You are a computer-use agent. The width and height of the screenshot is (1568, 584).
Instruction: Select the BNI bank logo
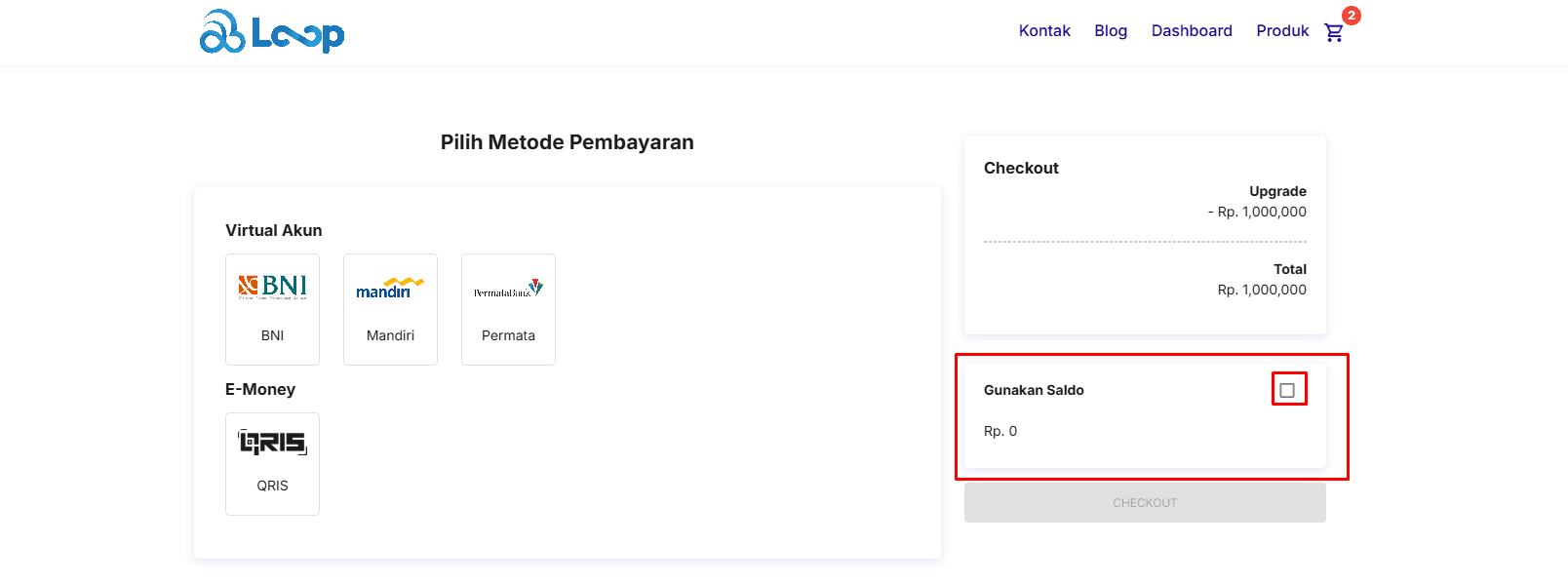point(272,287)
